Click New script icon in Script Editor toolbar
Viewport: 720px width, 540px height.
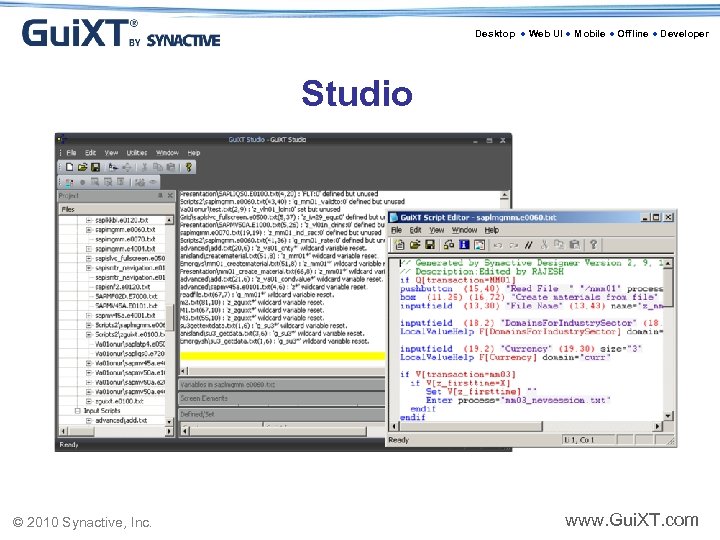(x=399, y=245)
